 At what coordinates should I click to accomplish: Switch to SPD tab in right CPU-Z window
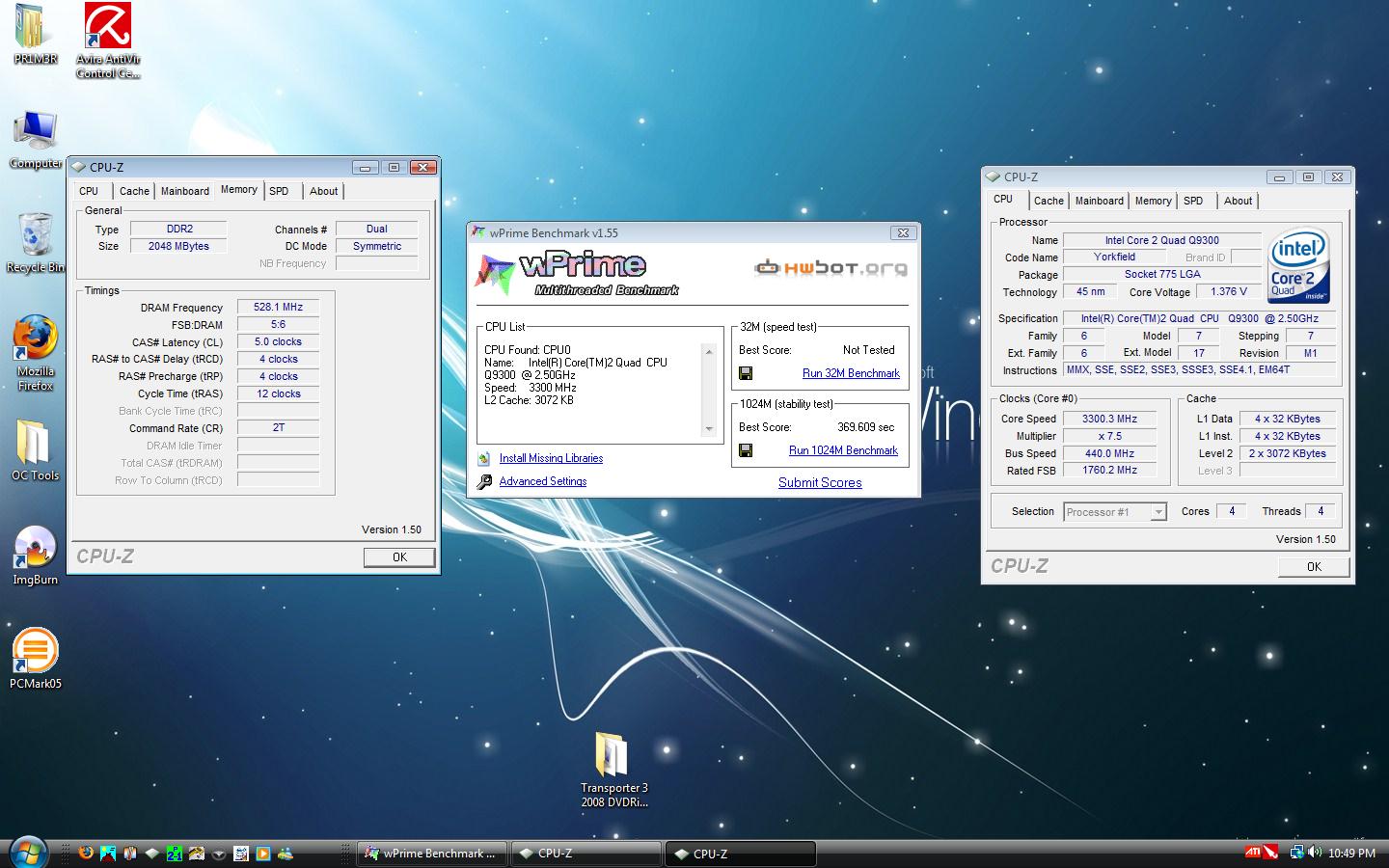click(x=1193, y=201)
